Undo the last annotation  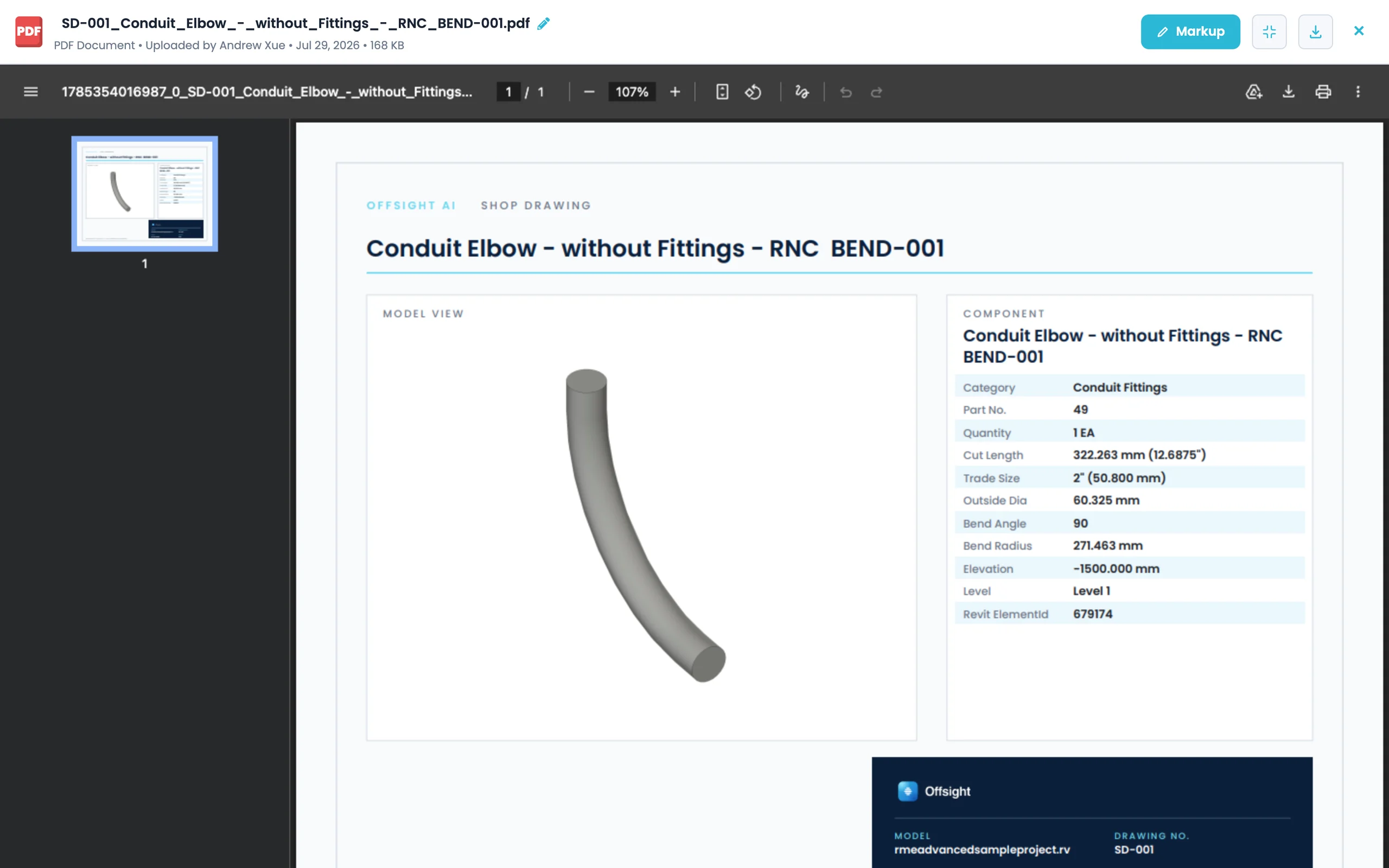(x=845, y=92)
